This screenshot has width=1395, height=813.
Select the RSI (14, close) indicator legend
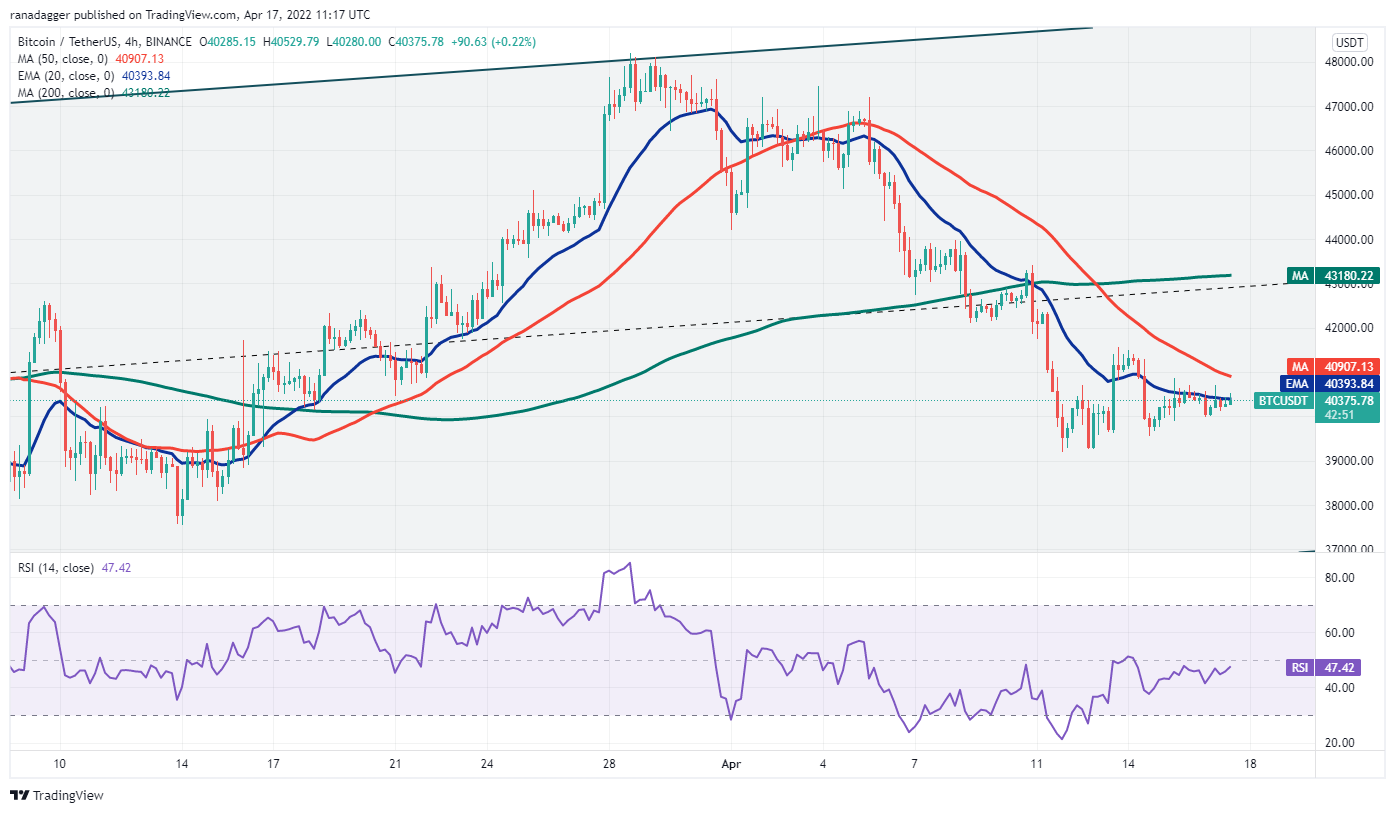[x=56, y=568]
